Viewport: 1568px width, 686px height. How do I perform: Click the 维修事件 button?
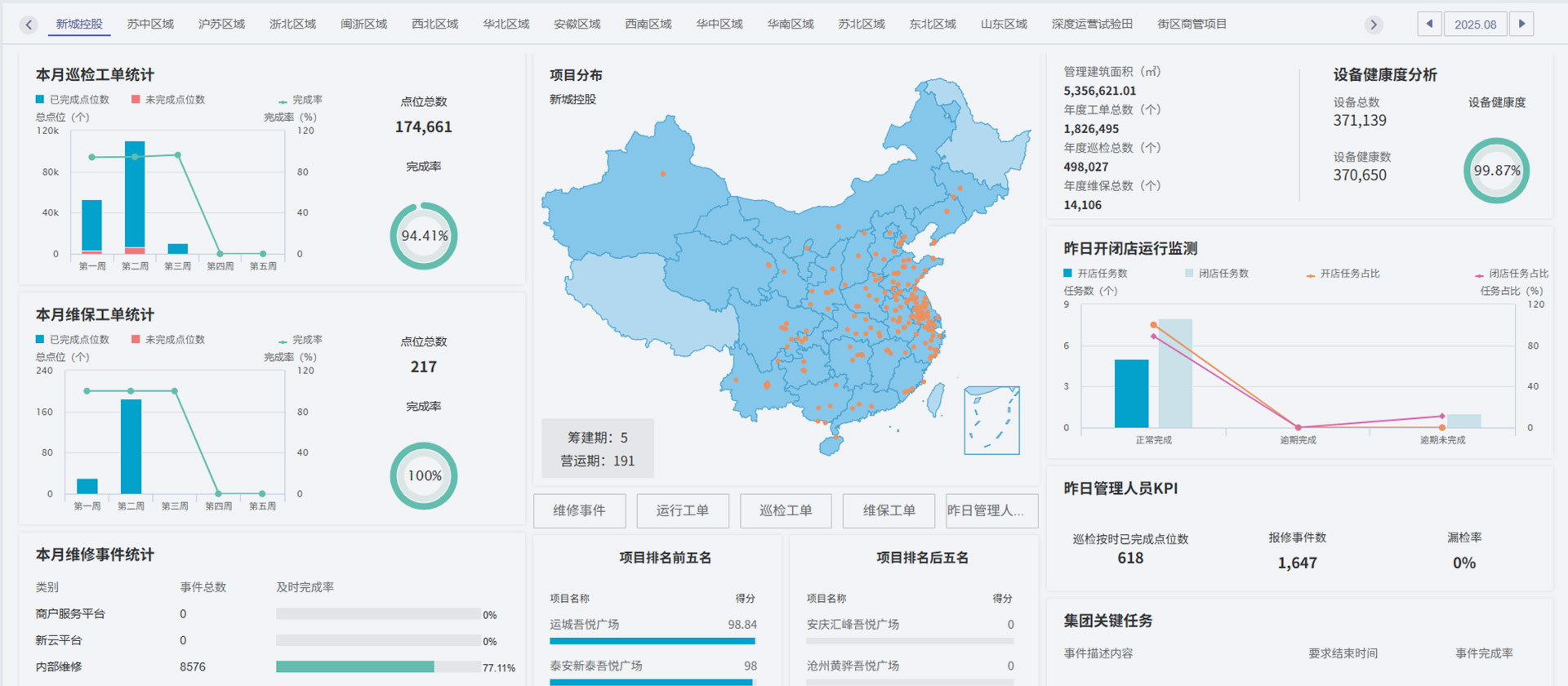(x=579, y=510)
